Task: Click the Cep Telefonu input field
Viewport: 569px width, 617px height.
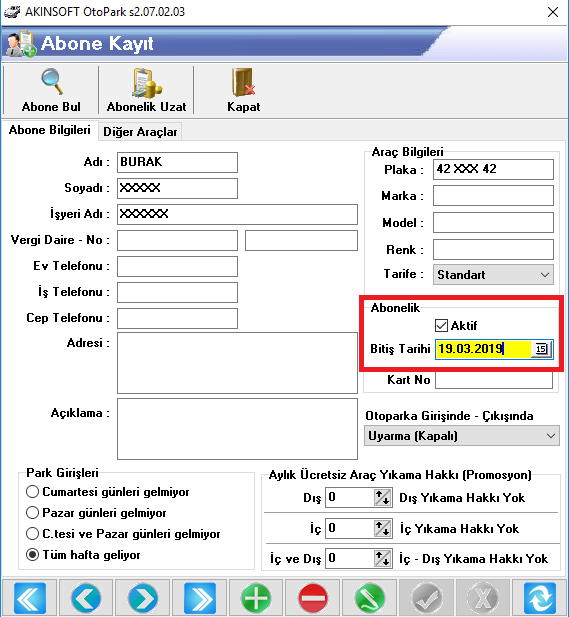Action: (177, 318)
